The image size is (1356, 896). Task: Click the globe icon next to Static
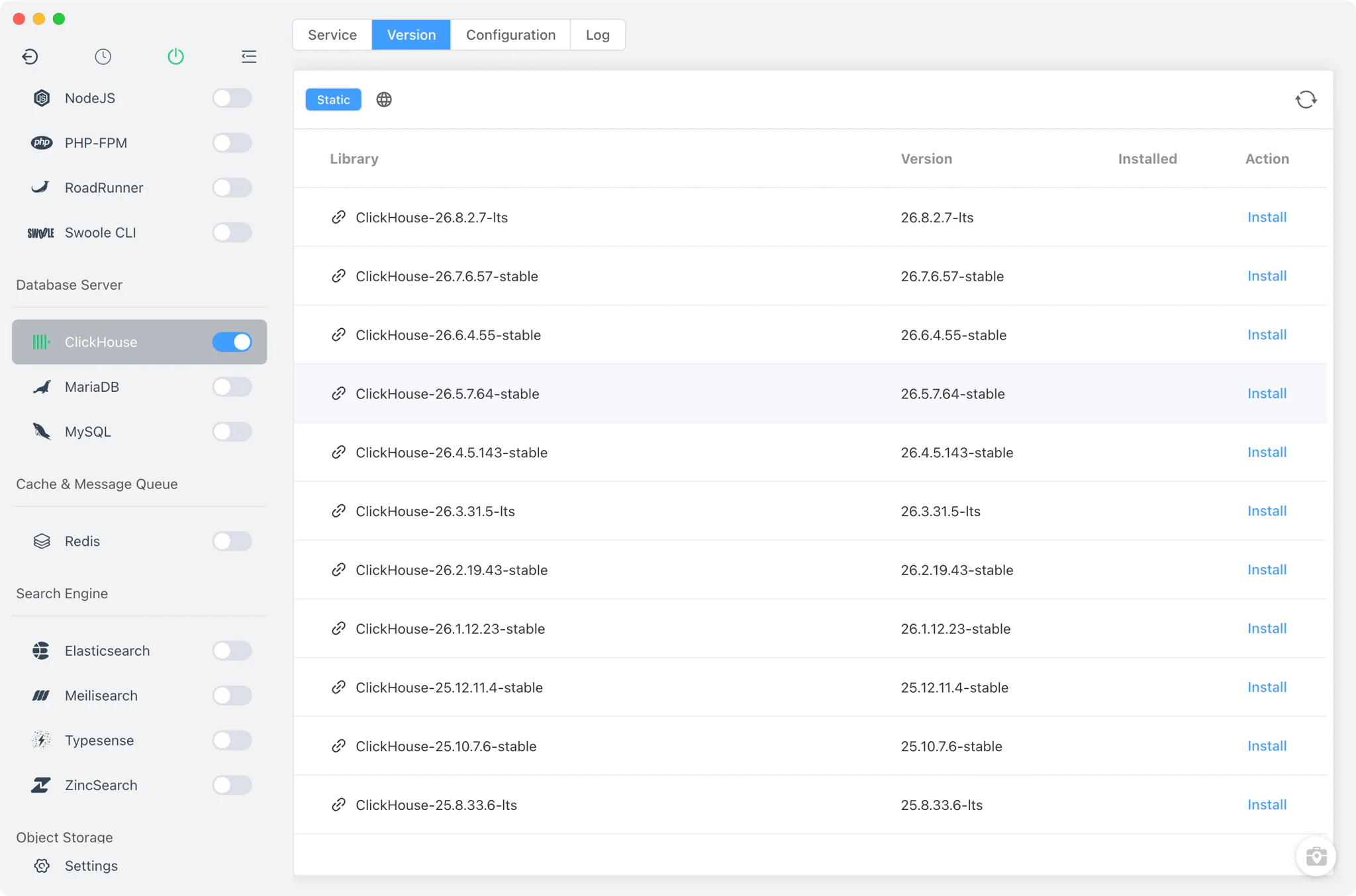pos(384,99)
